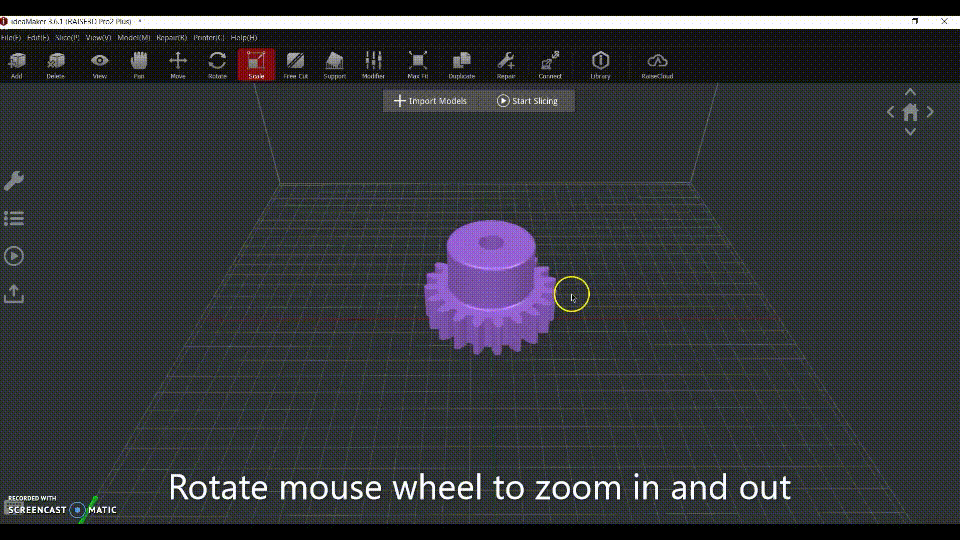The width and height of the screenshot is (960, 540).
Task: Click the Delete model tool
Action: point(56,65)
